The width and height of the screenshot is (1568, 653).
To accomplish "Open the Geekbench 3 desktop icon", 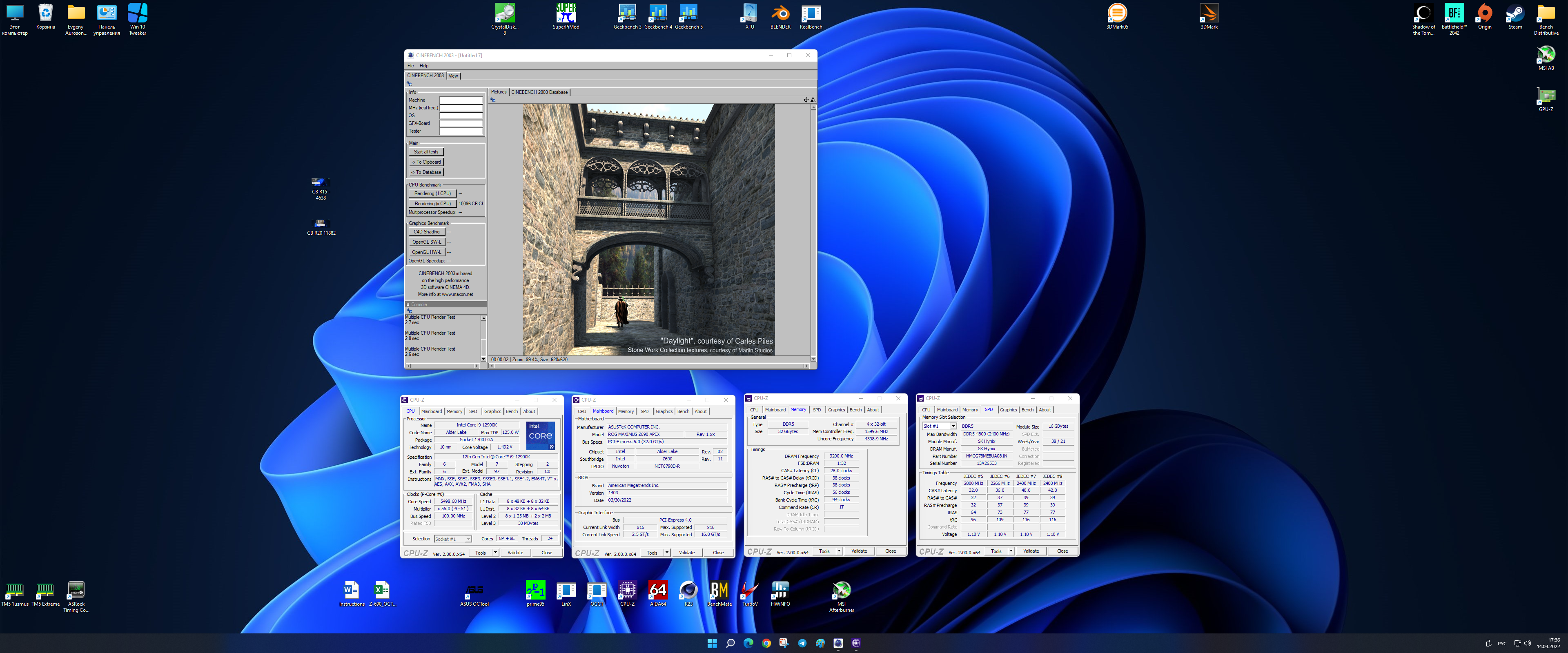I will 627,16.
